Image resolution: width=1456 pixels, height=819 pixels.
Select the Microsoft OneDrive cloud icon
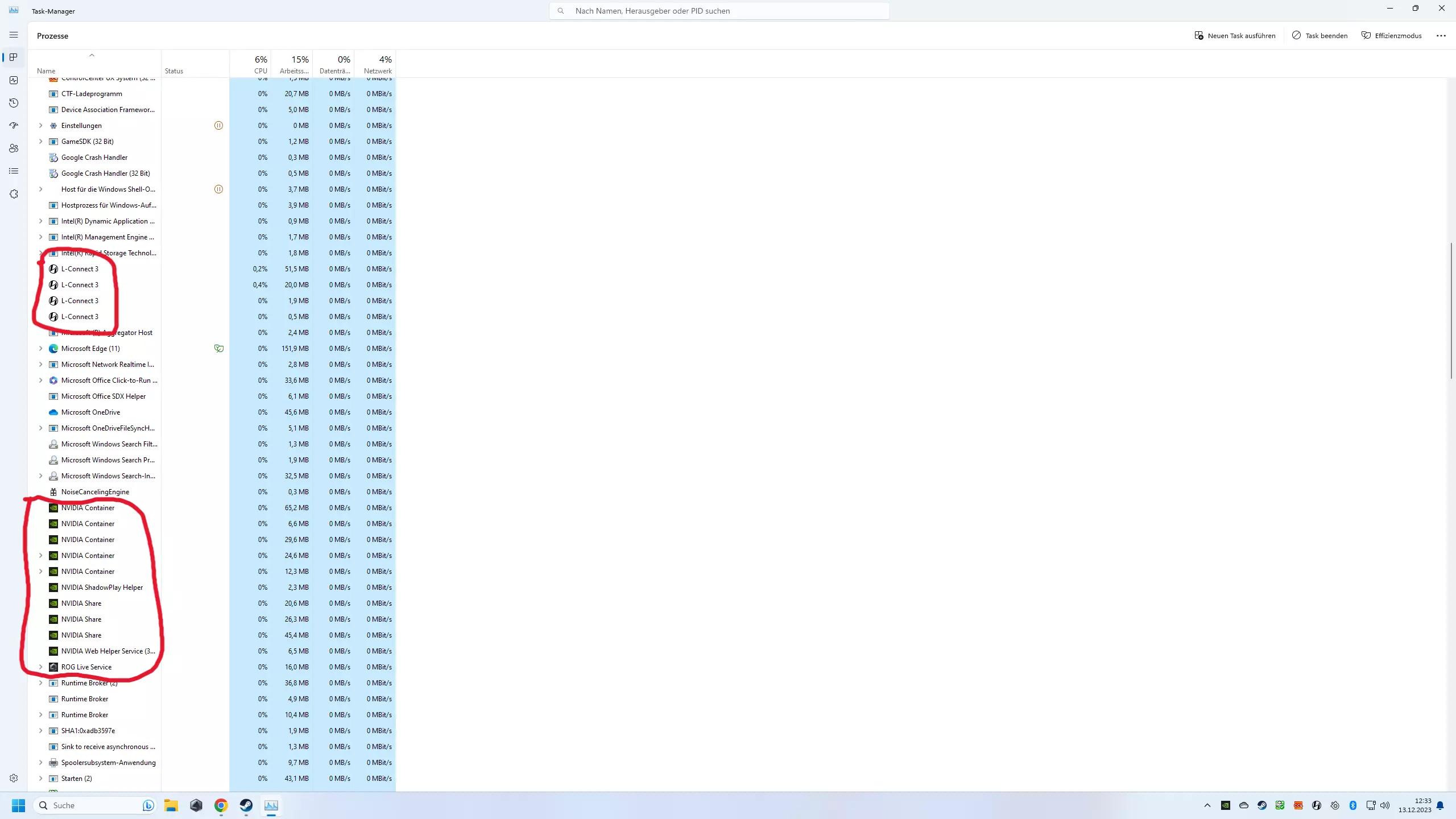coord(53,412)
